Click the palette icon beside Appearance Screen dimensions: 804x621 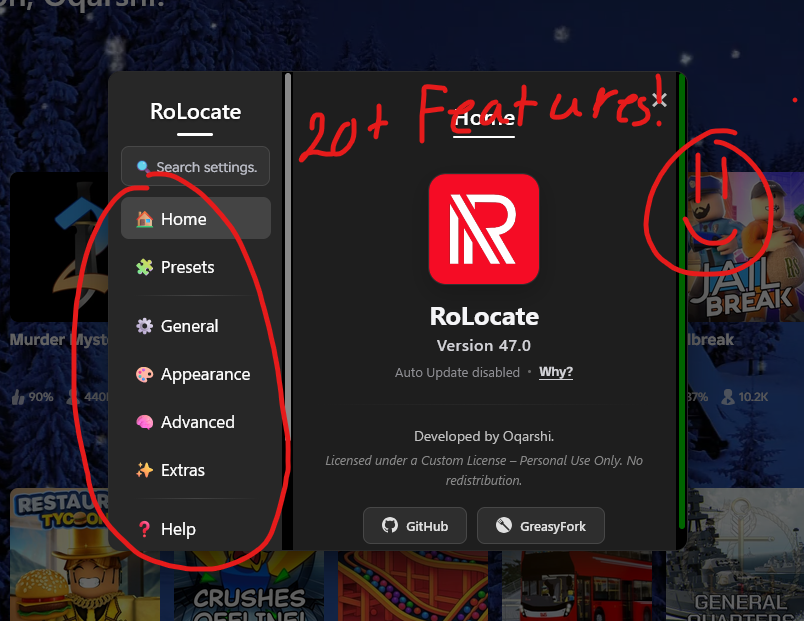(145, 374)
